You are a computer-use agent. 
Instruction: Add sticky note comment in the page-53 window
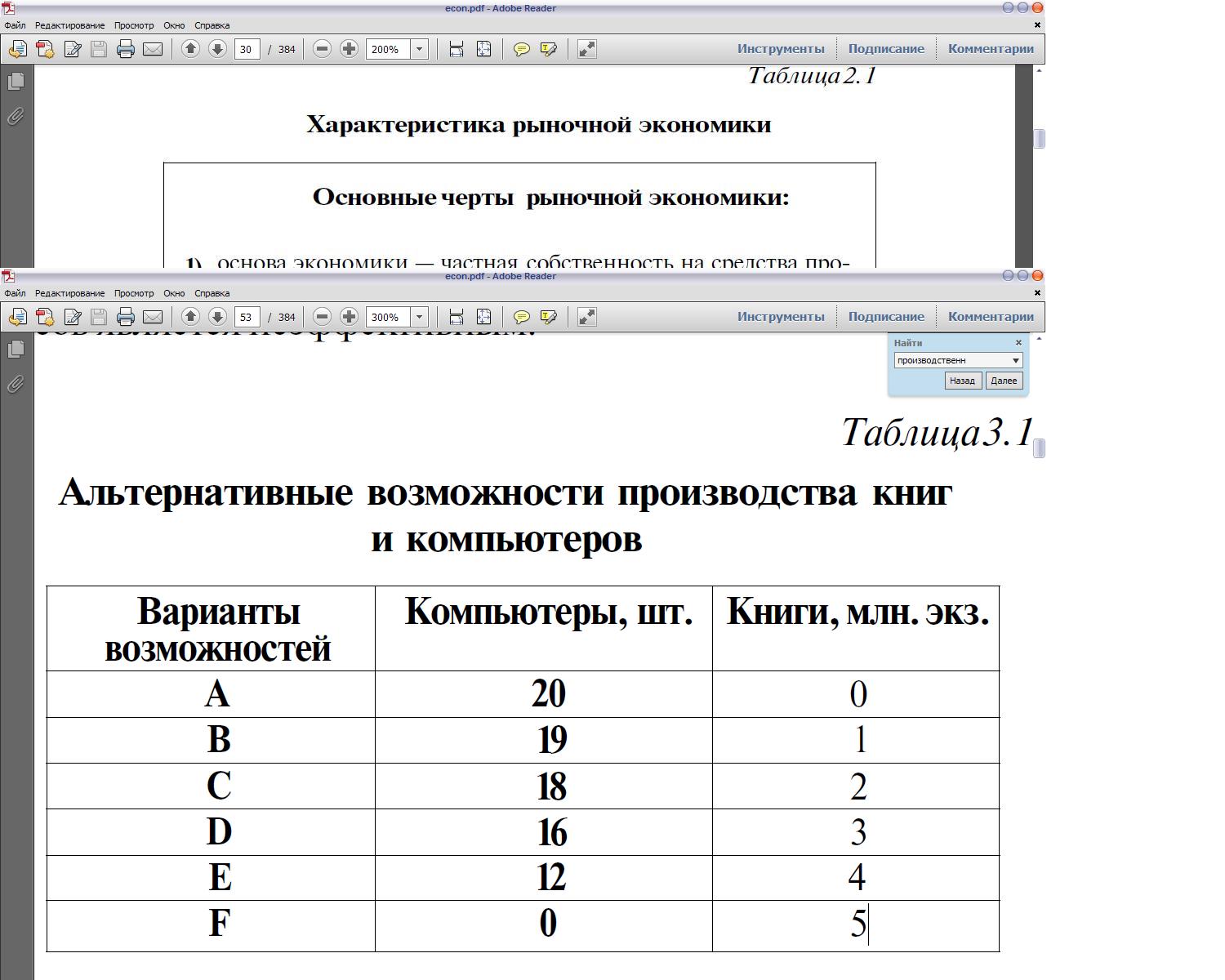click(x=521, y=317)
